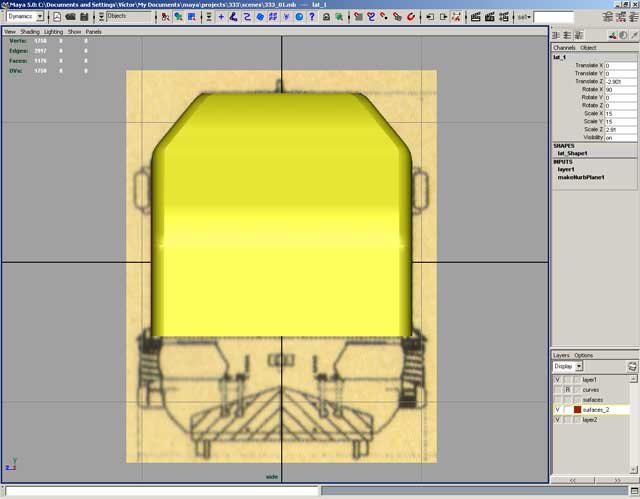The width and height of the screenshot is (640, 499).
Task: Toggle visibility of layer1
Action: click(557, 380)
